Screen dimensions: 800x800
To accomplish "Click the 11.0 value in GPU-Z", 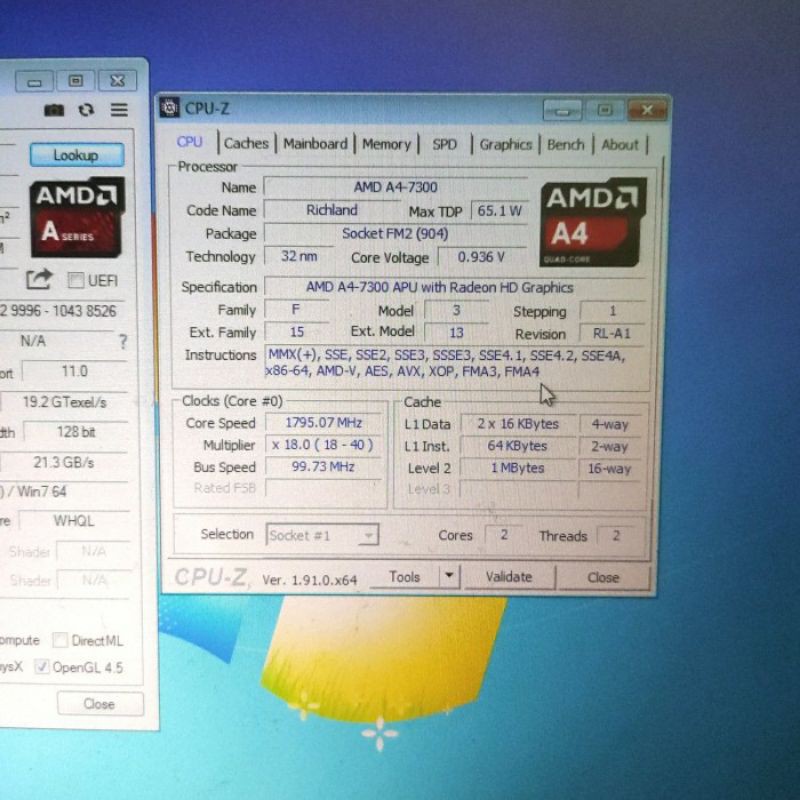I will pos(74,371).
